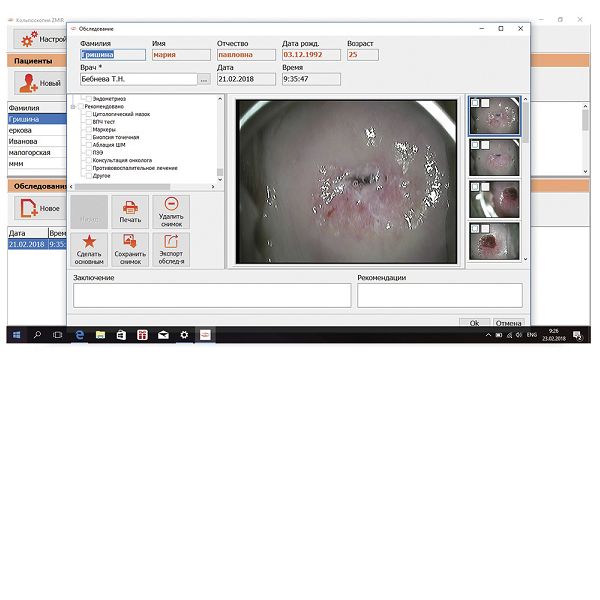
Task: Select the third thumbnail showing an instrument
Action: pyautogui.click(x=494, y=199)
